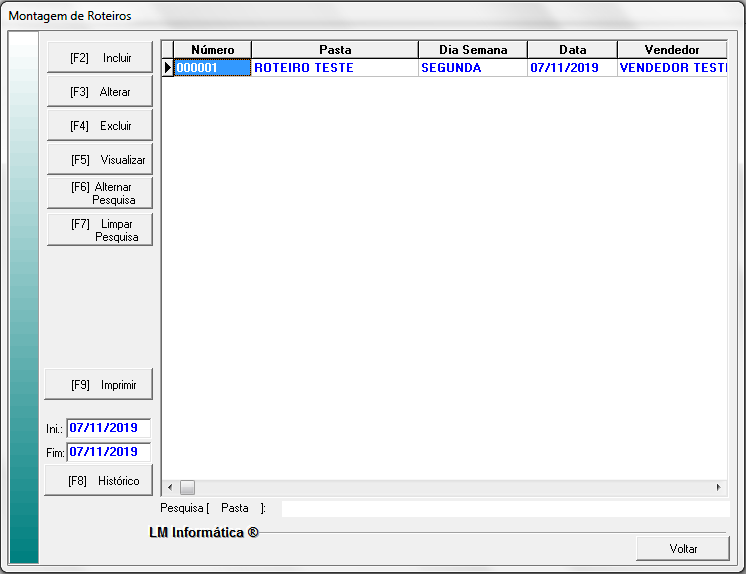Click the Pasta column header
The width and height of the screenshot is (746, 574).
pyautogui.click(x=335, y=50)
